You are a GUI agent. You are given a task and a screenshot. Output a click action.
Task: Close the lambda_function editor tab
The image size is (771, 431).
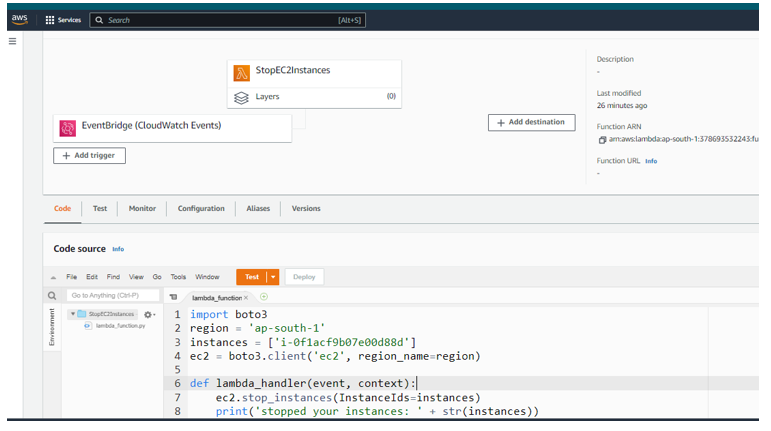pyautogui.click(x=246, y=298)
